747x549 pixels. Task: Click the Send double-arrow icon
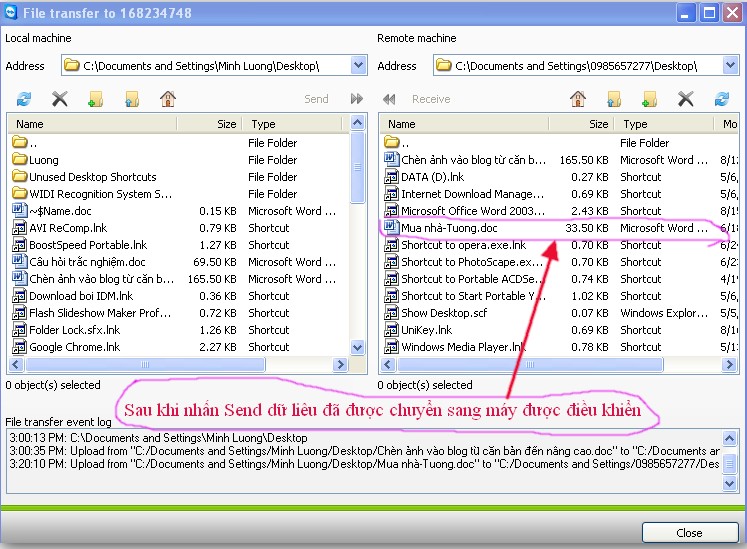pyautogui.click(x=356, y=99)
